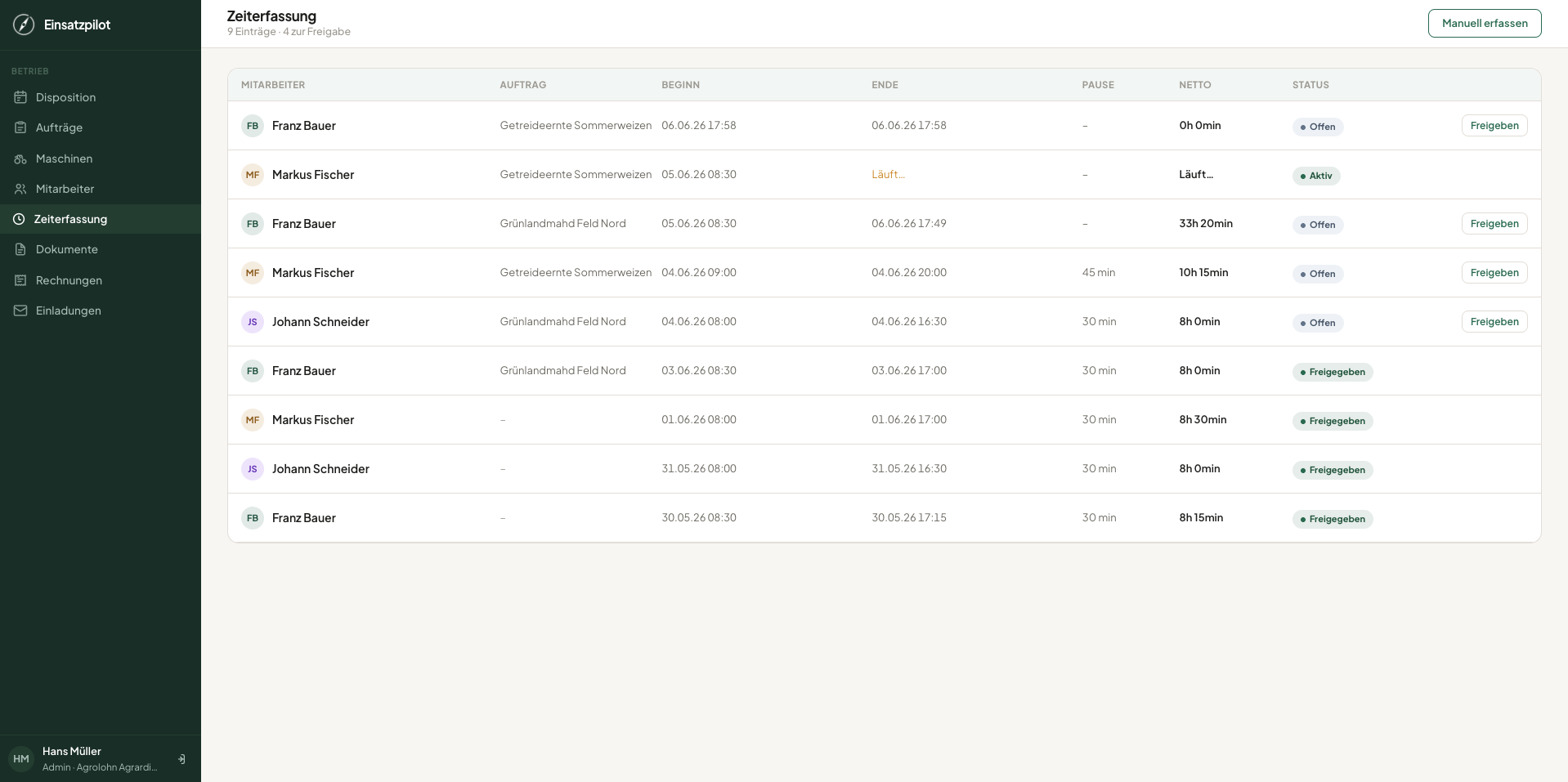
Task: Click the Einsatzpilot brand name
Action: click(77, 25)
